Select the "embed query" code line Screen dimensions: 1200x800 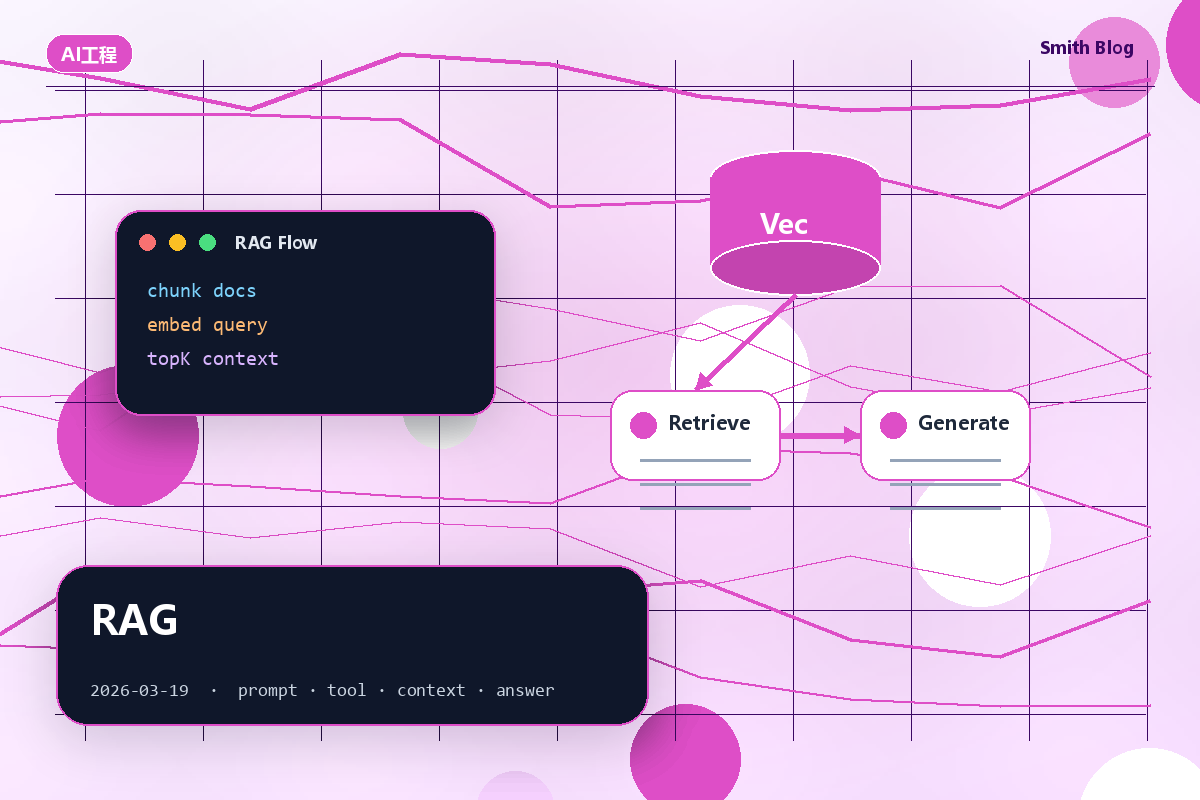207,325
